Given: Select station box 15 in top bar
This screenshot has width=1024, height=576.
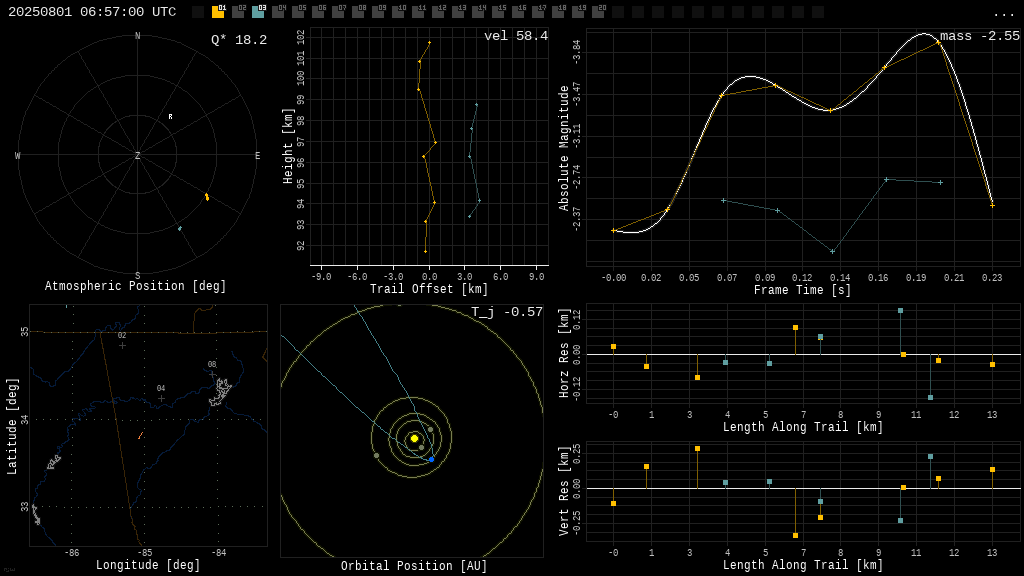Looking at the screenshot, I should tap(498, 12).
